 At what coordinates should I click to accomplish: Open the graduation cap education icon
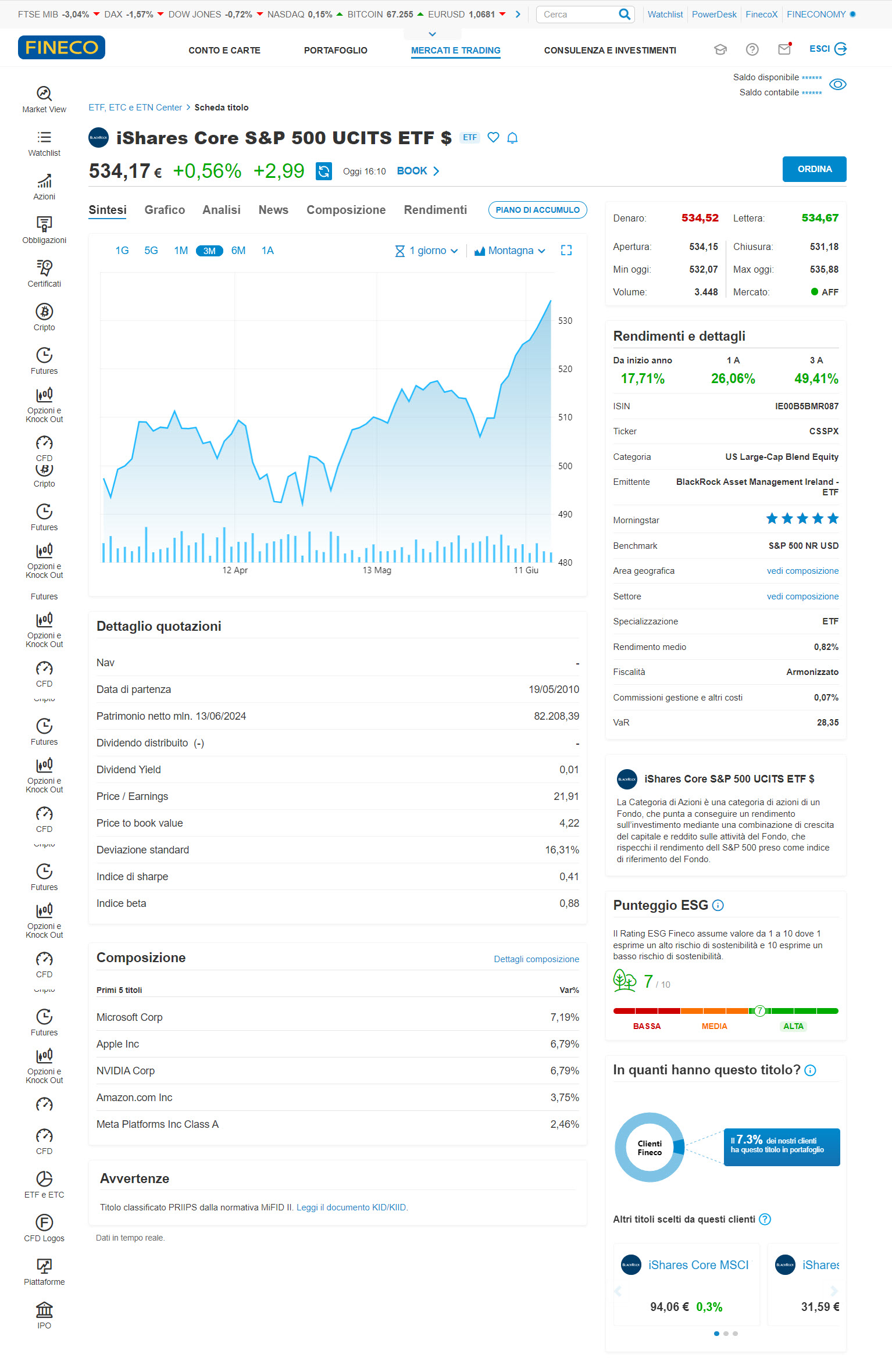tap(720, 49)
